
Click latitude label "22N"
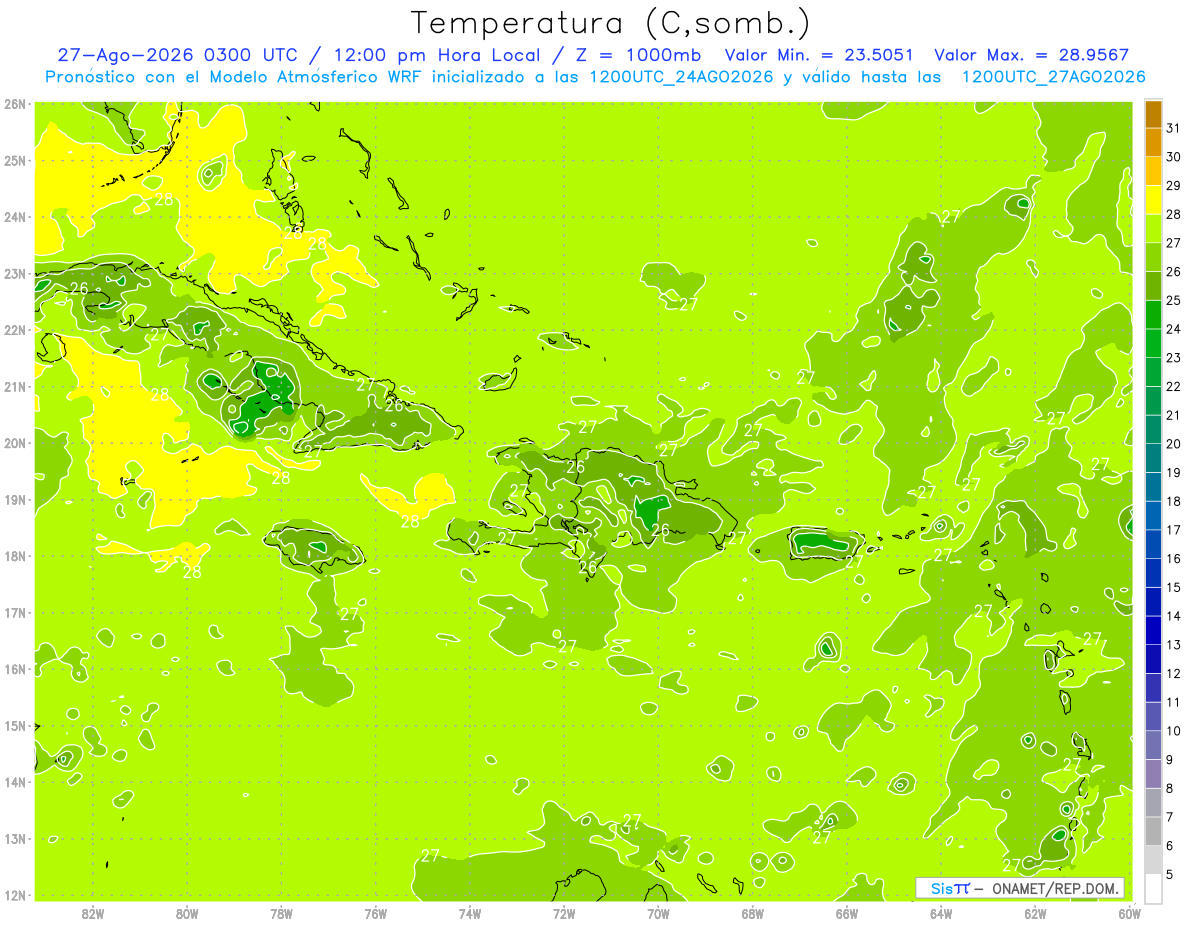pos(15,330)
